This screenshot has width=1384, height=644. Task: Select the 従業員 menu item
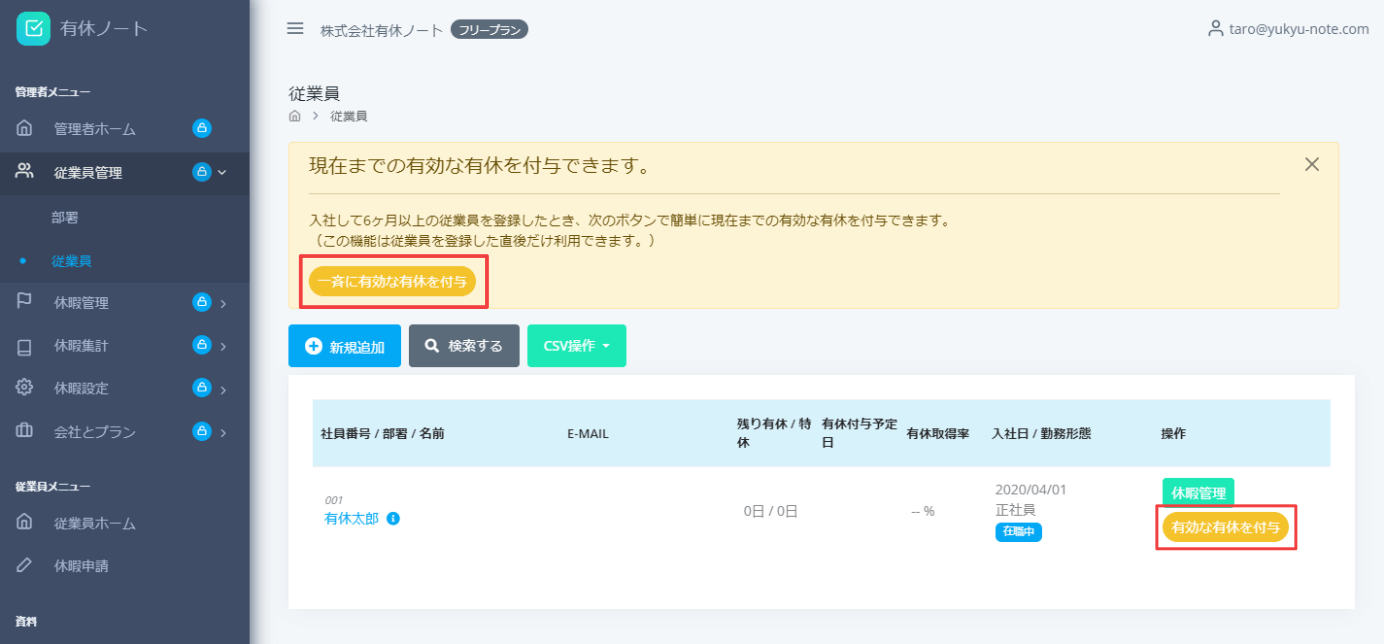[68, 260]
